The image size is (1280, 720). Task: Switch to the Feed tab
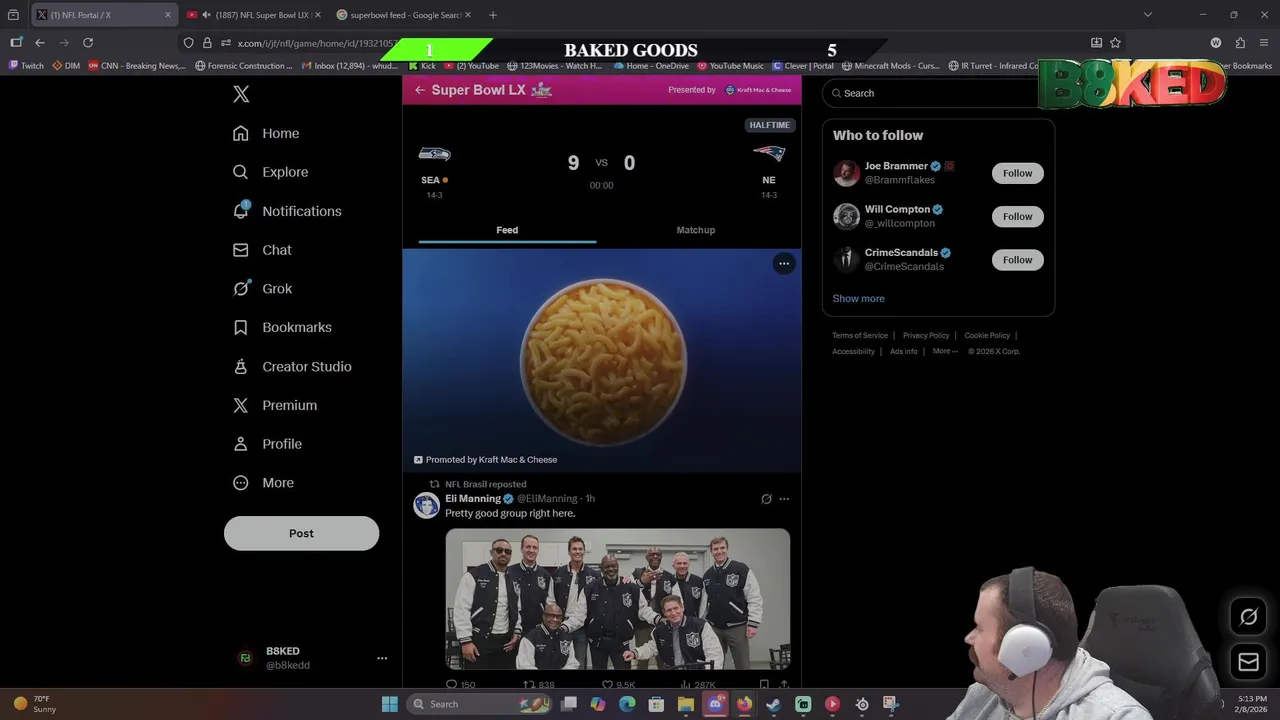(x=507, y=230)
